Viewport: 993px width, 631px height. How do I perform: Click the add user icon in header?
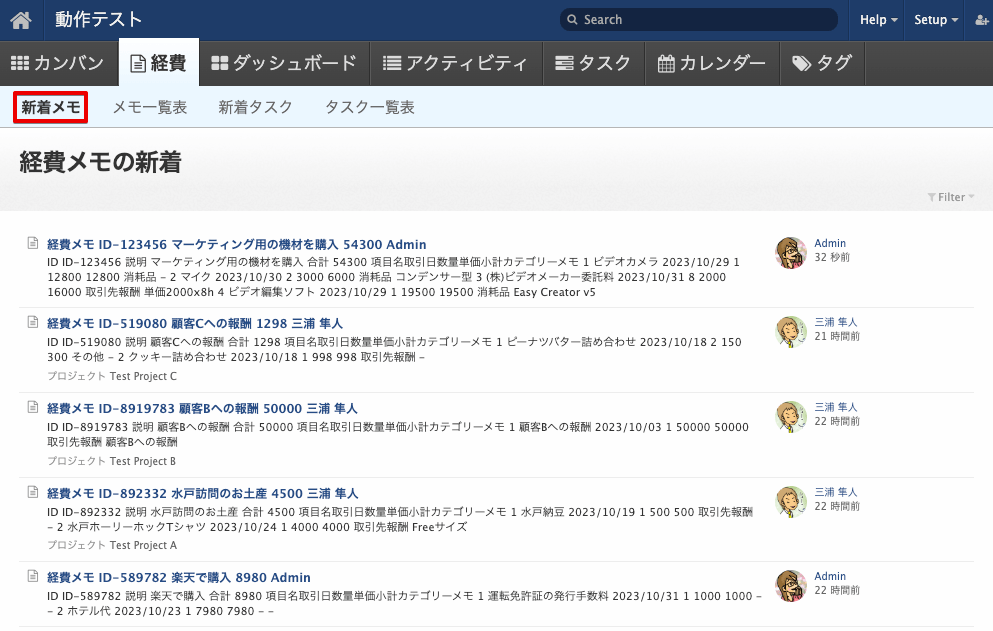click(x=982, y=20)
